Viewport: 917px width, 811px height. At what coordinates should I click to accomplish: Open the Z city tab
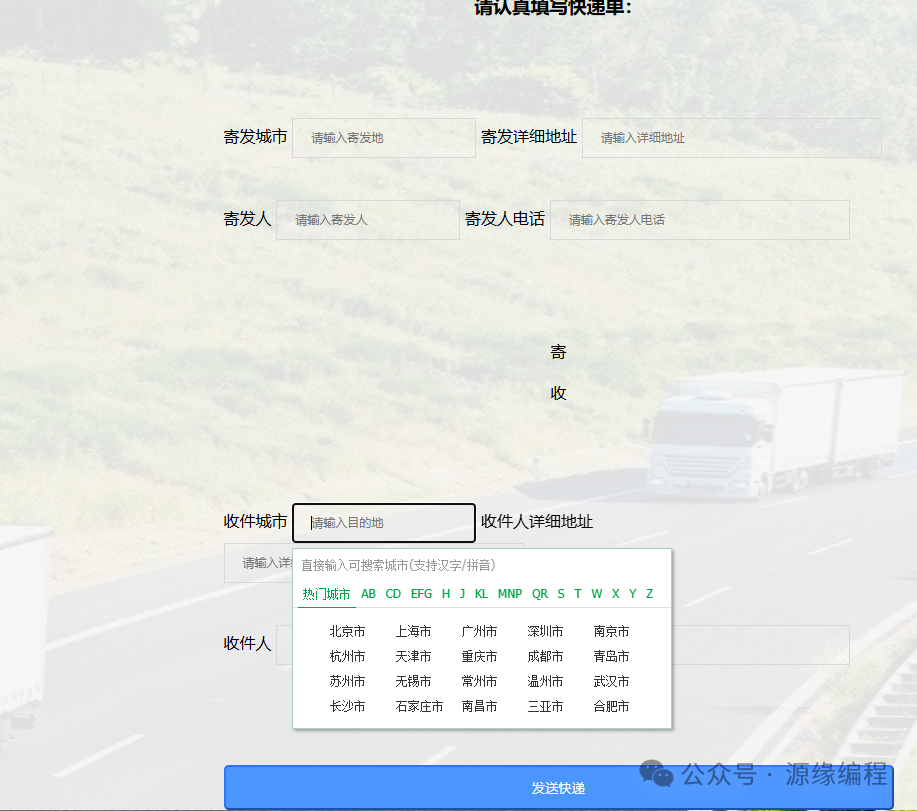click(649, 594)
